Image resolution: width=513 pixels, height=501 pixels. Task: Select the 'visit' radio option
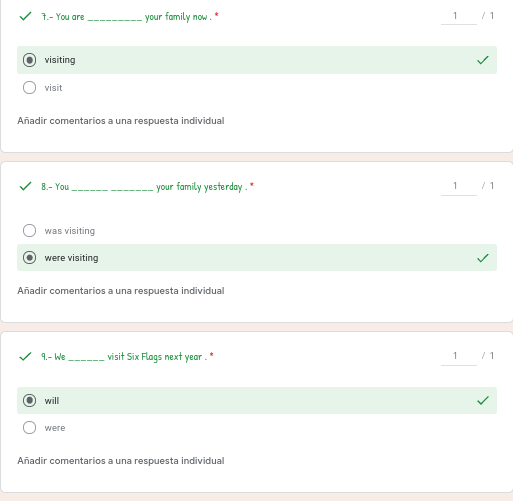[29, 88]
